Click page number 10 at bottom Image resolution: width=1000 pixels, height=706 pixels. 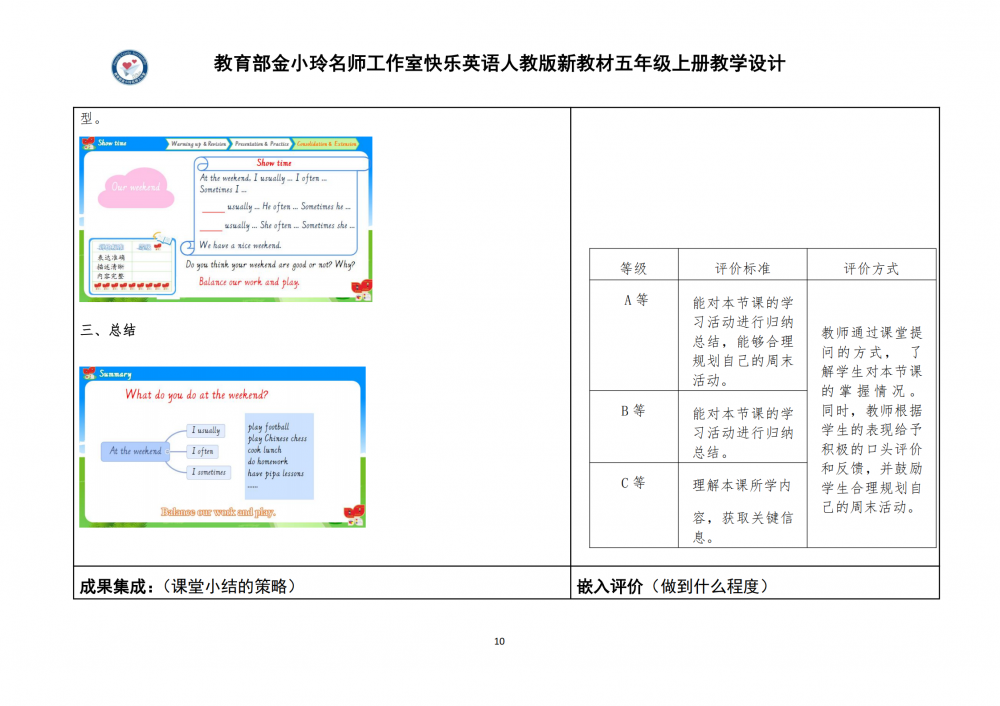point(499,641)
